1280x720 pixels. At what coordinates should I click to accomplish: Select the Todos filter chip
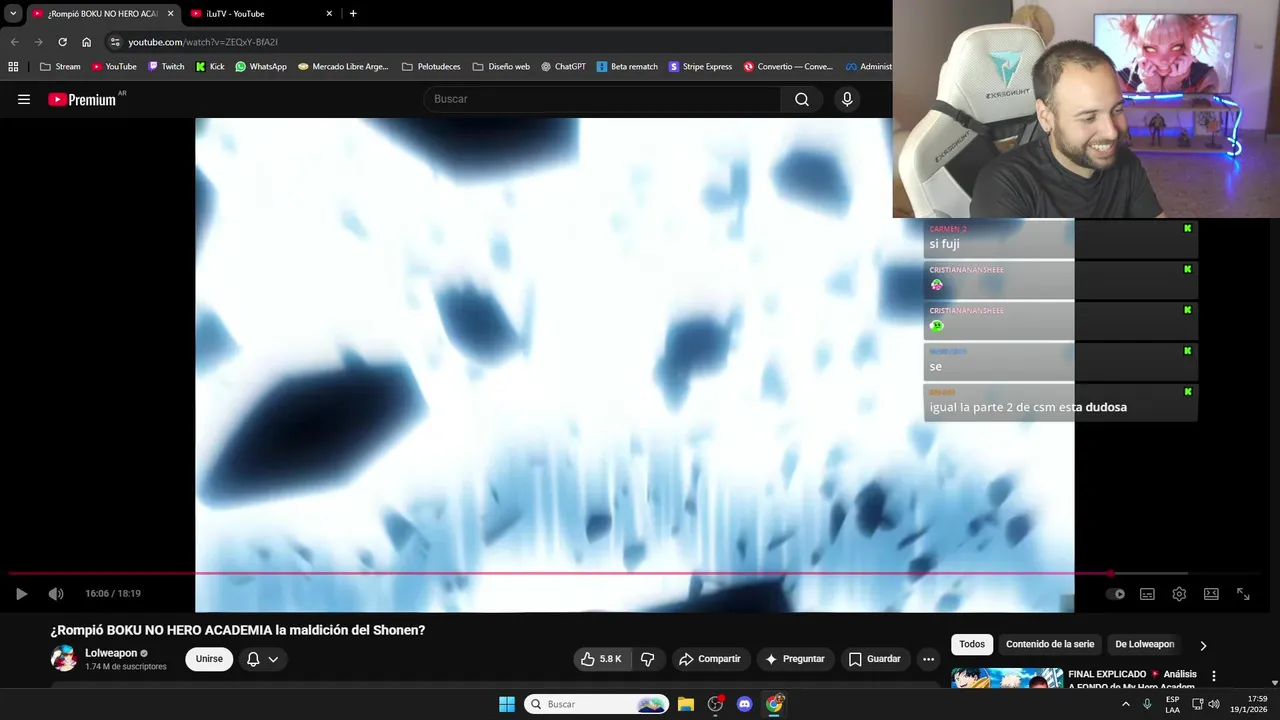pos(972,644)
